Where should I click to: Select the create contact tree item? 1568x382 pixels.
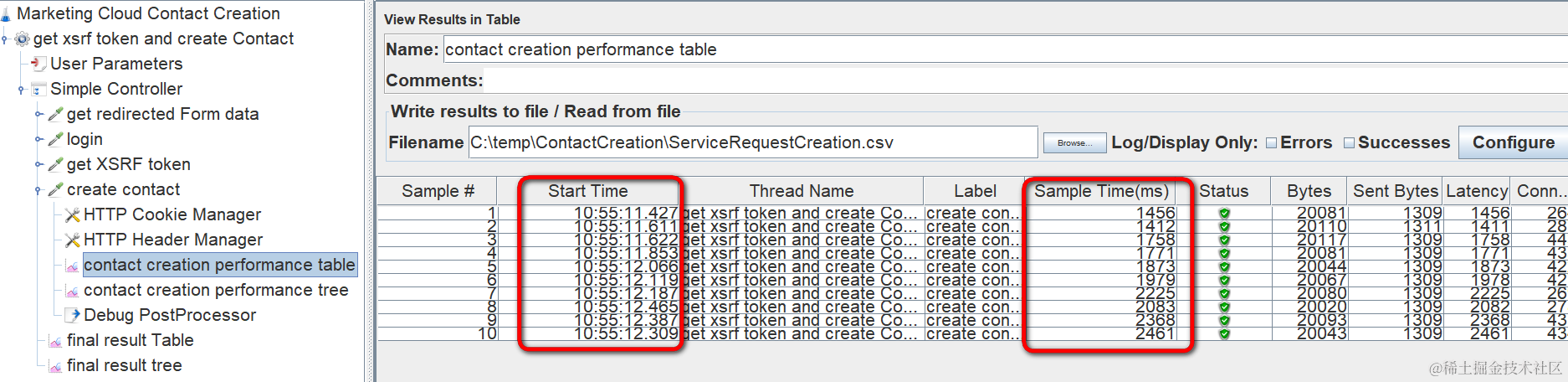coord(124,189)
